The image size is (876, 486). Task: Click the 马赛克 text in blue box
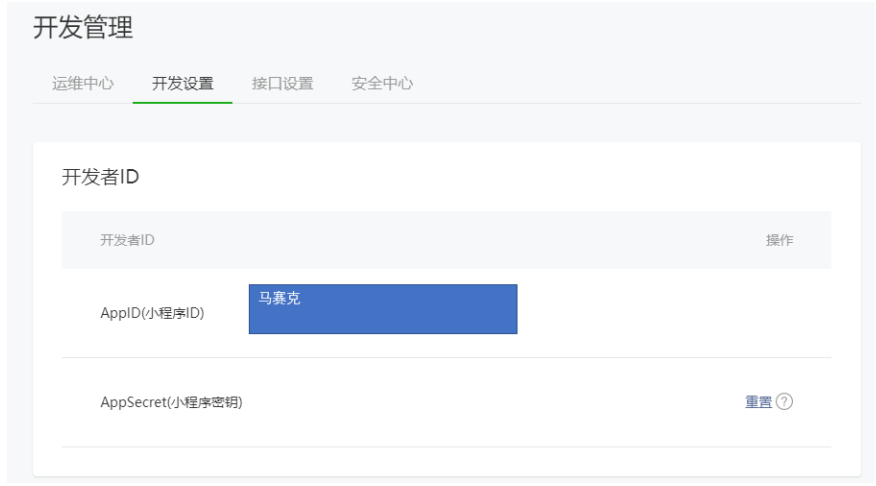pos(279,298)
